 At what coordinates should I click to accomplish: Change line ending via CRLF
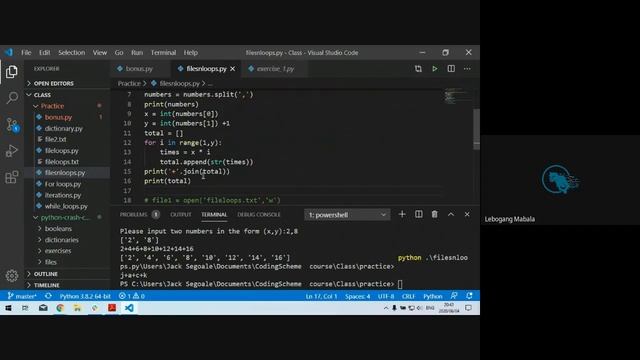click(408, 296)
